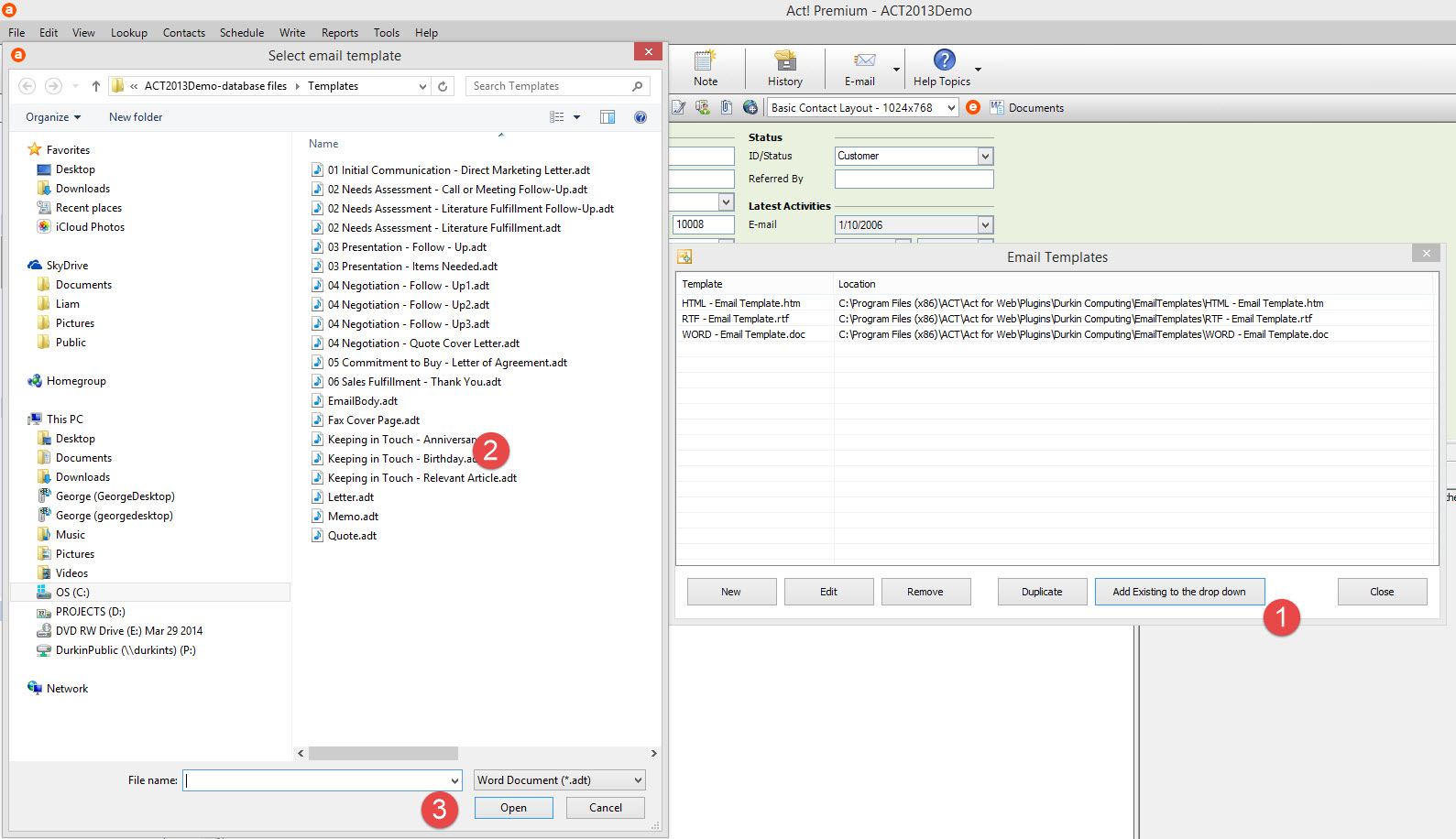
Task: Click the Location column header
Action: (1133, 284)
